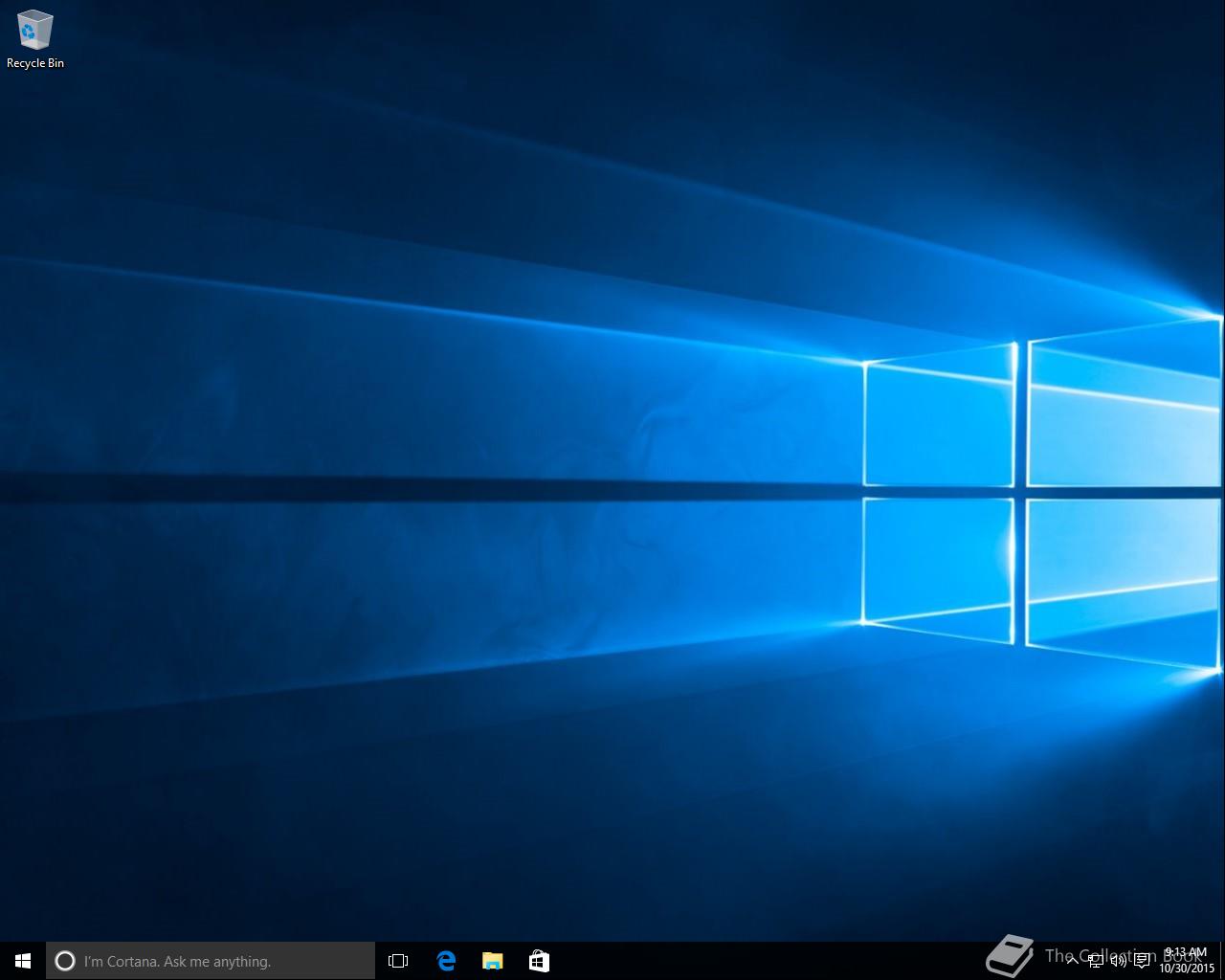
Task: Focus the Cortana 'Ask me anything' search box
Action: pos(211,961)
